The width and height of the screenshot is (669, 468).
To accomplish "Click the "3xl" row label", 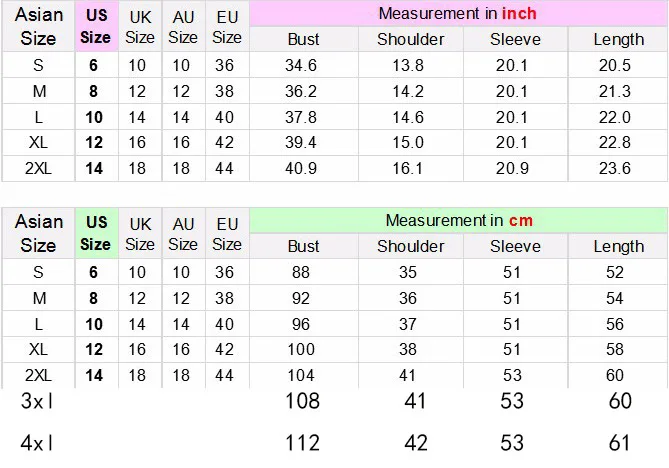I will click(38, 402).
